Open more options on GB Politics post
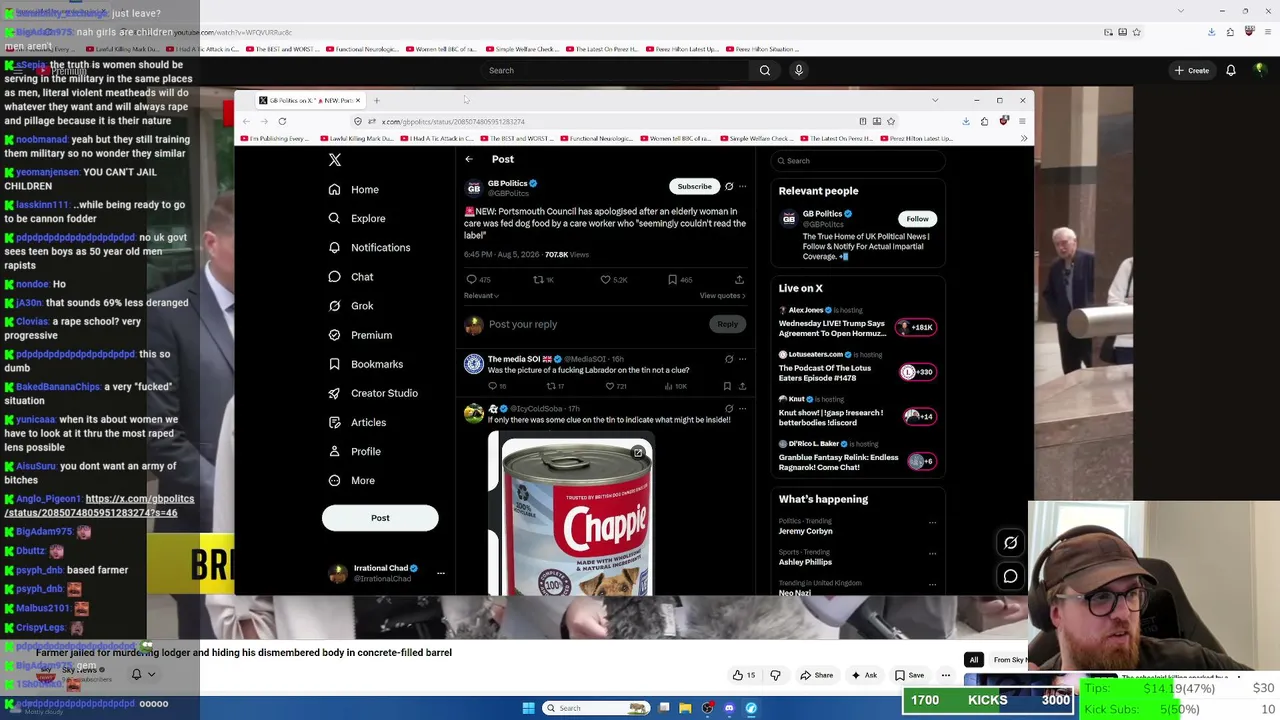The width and height of the screenshot is (1280, 720). pos(742,186)
